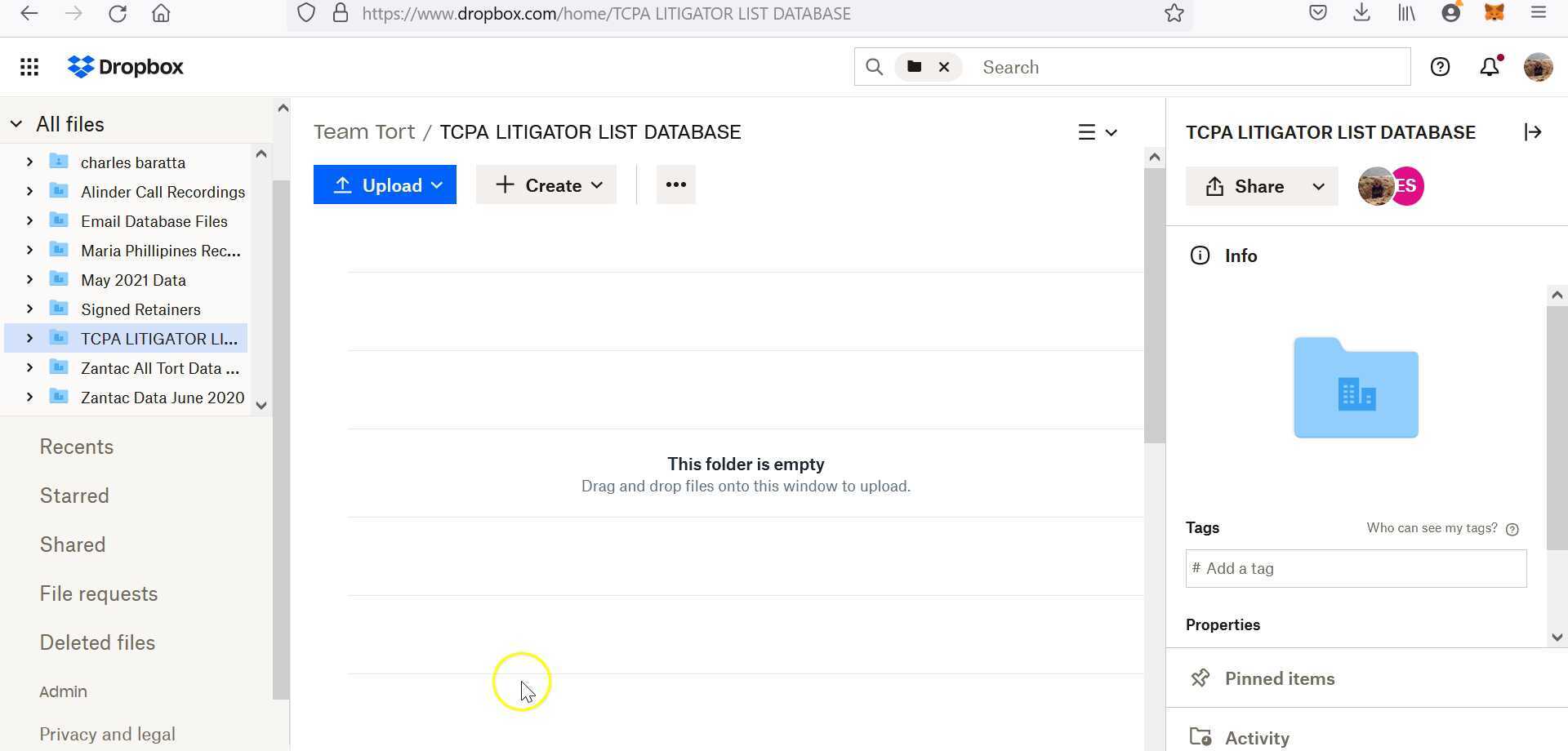Click the Info icon in details panel
This screenshot has height=751, width=1568.
pyautogui.click(x=1200, y=255)
